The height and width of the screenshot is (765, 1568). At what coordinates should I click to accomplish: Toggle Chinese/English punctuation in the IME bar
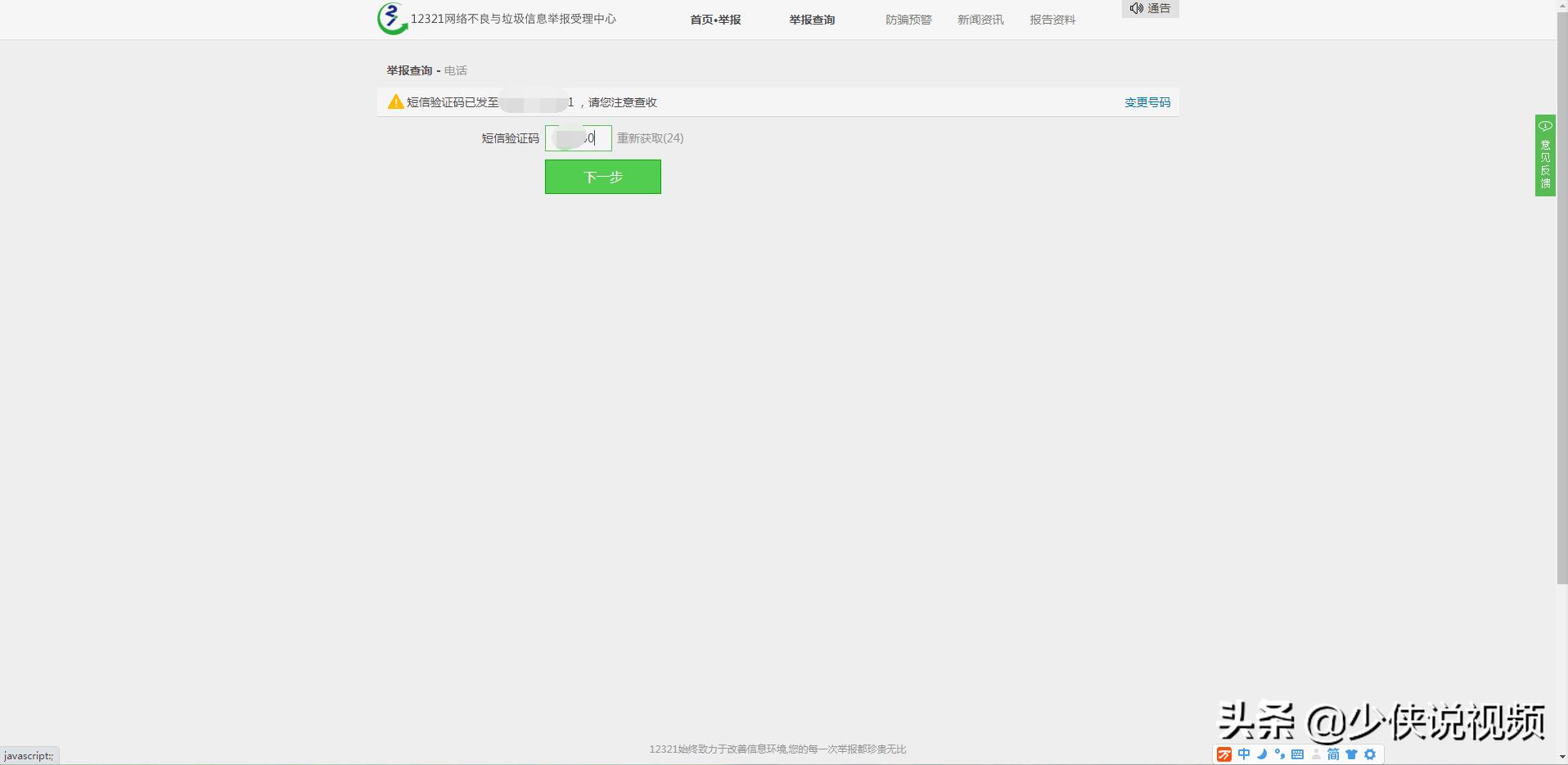[x=1281, y=754]
